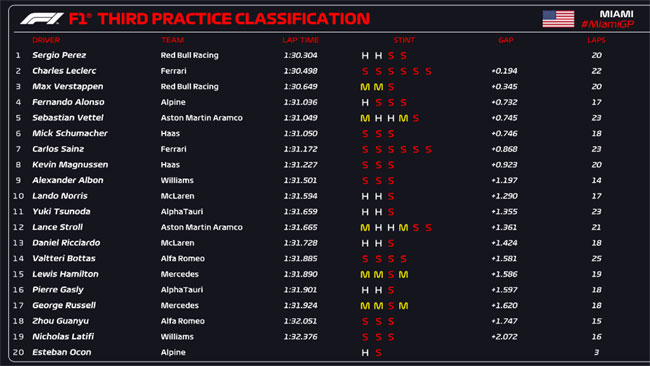Click the United States flag icon
Screen dimensions: 650x366
pyautogui.click(x=558, y=19)
